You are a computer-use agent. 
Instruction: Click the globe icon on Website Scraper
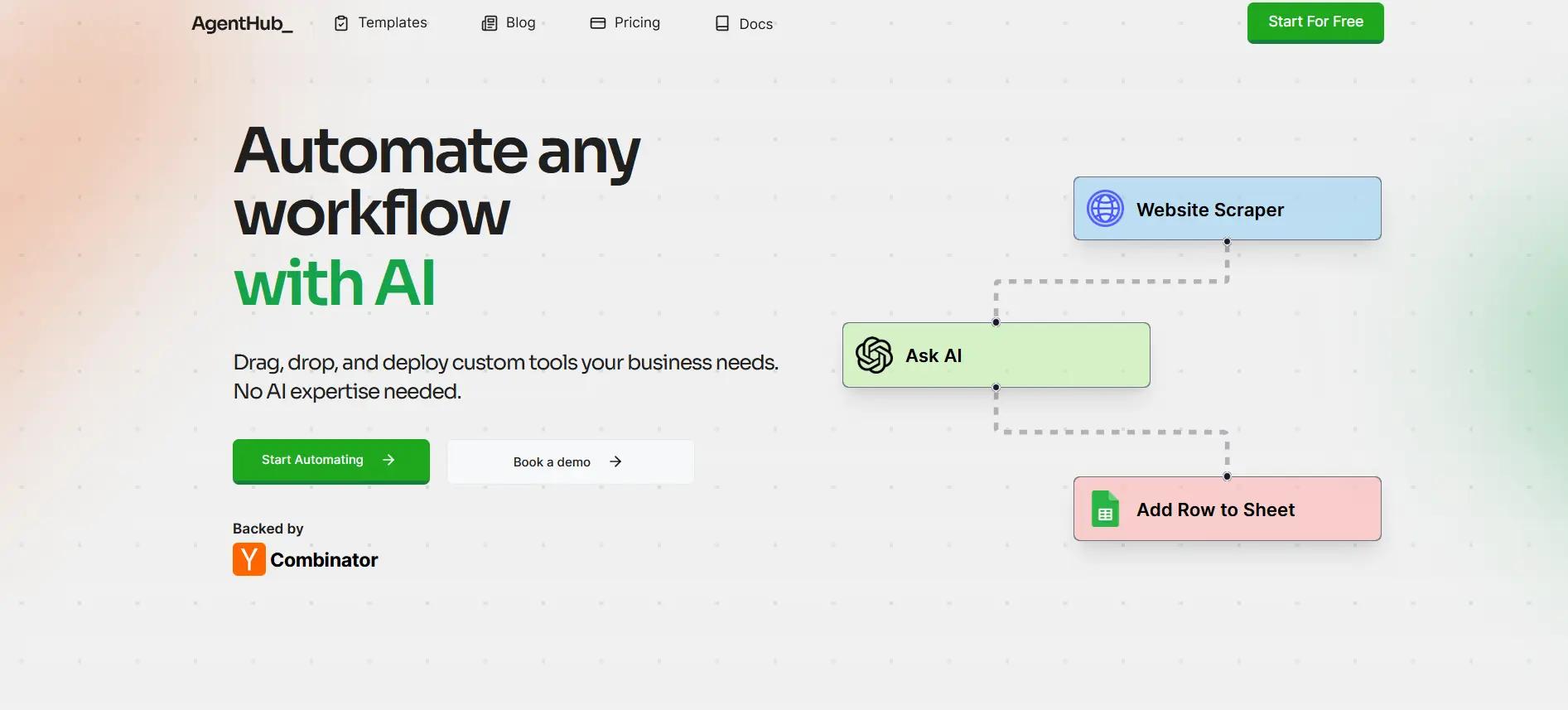tap(1106, 209)
